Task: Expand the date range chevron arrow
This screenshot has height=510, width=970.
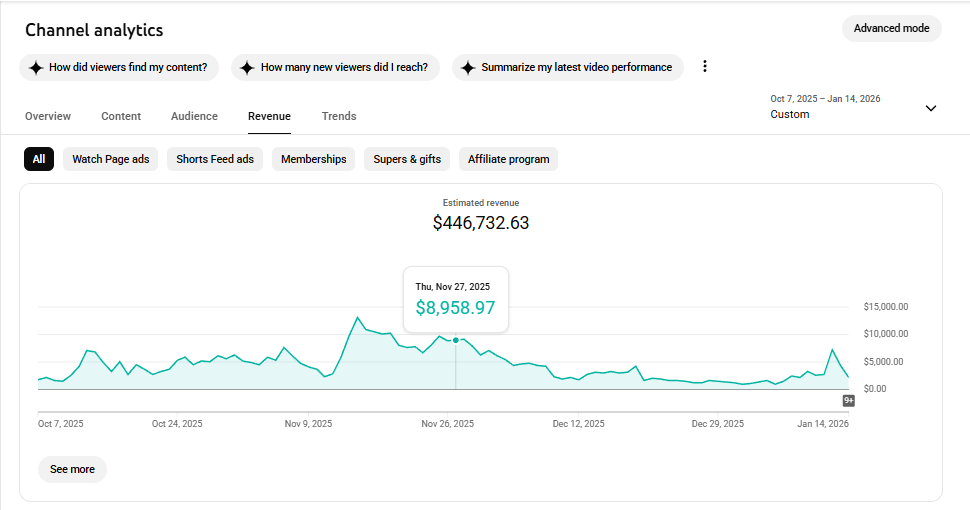Action: pyautogui.click(x=931, y=108)
